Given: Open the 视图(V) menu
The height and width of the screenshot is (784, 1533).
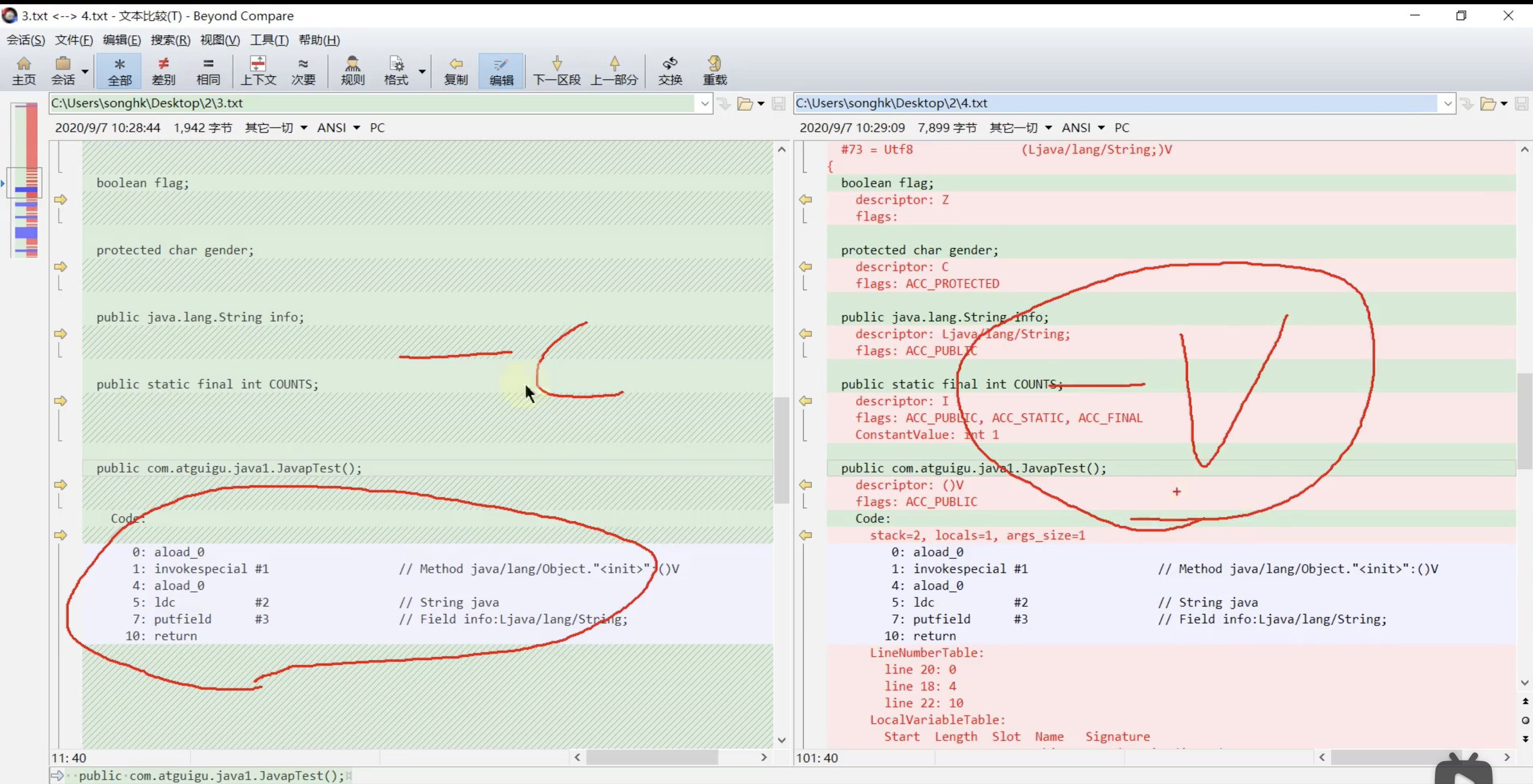Looking at the screenshot, I should [220, 40].
